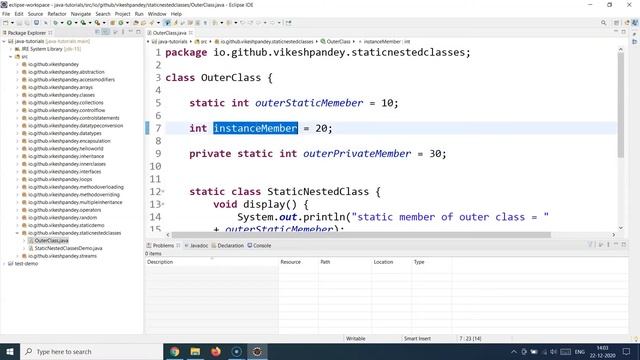Click the External Tools run icon
This screenshot has height=360, width=640.
pos(97,23)
